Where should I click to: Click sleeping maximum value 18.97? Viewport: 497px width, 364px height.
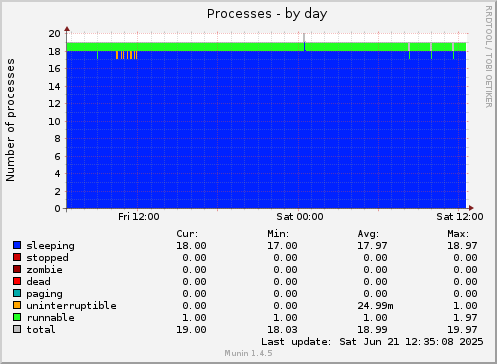click(462, 246)
